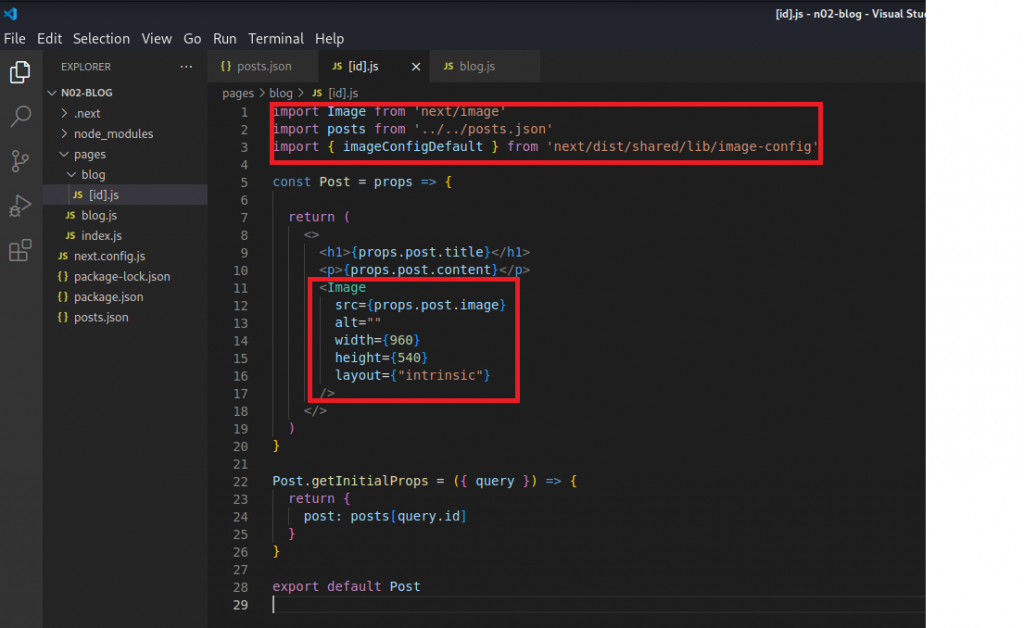Click props.post.content on line 10
Image resolution: width=1024 pixels, height=628 pixels.
[421, 270]
